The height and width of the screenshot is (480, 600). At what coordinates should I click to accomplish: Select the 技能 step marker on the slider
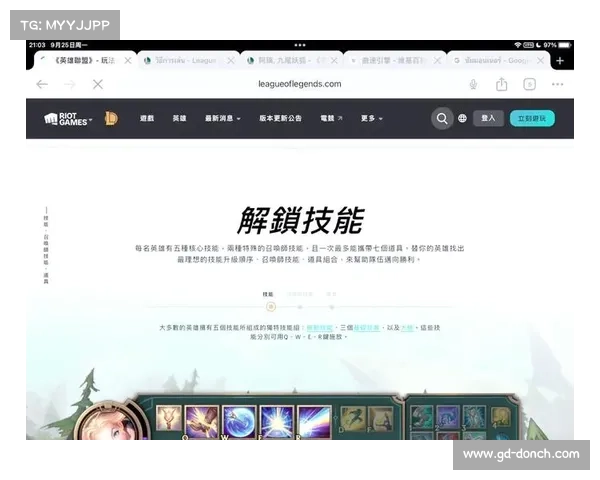[271, 307]
